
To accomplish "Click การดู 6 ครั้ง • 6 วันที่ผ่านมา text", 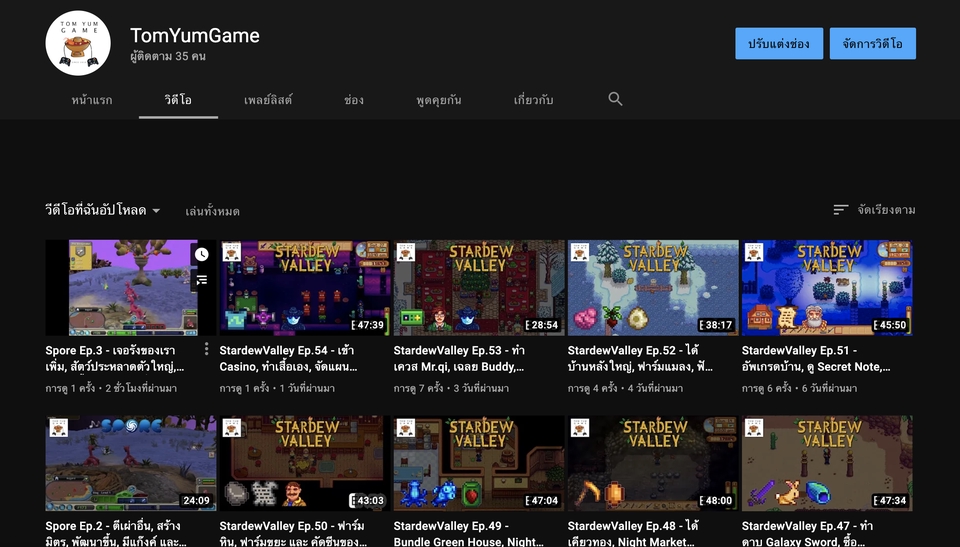I will (x=800, y=388).
